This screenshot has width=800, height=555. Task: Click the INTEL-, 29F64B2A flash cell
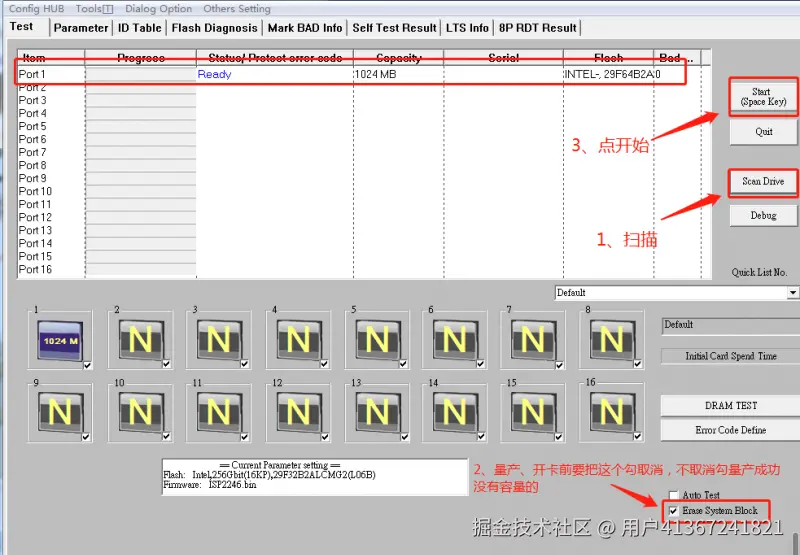[x=610, y=74]
